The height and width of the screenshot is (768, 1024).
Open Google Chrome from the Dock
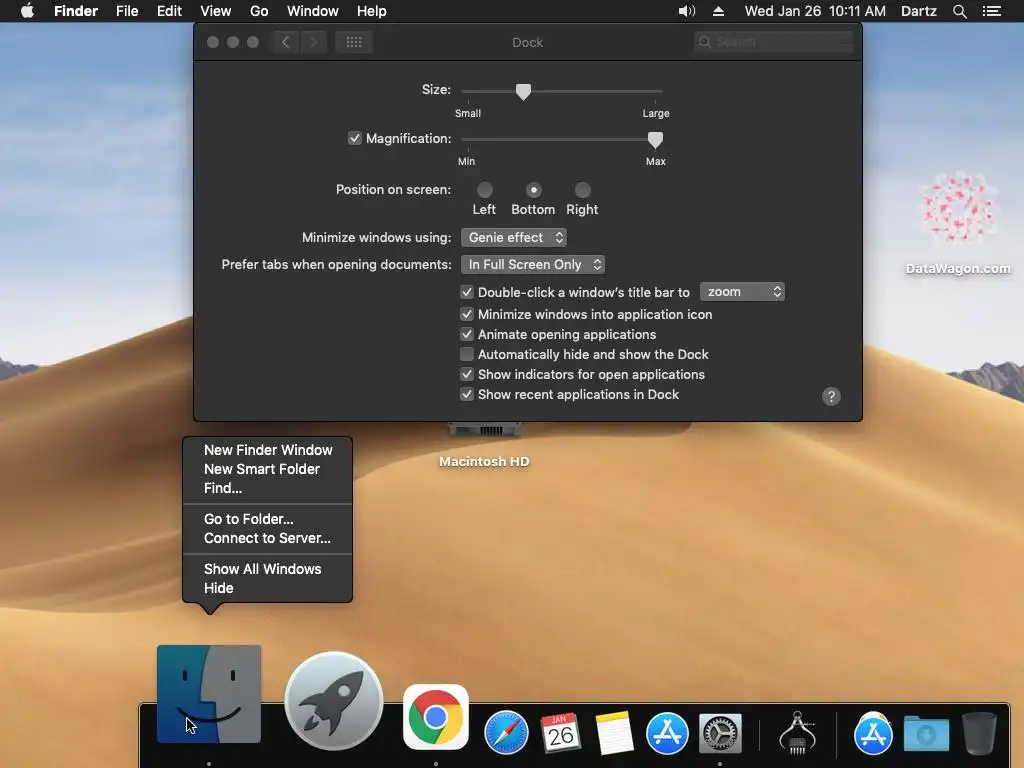436,716
